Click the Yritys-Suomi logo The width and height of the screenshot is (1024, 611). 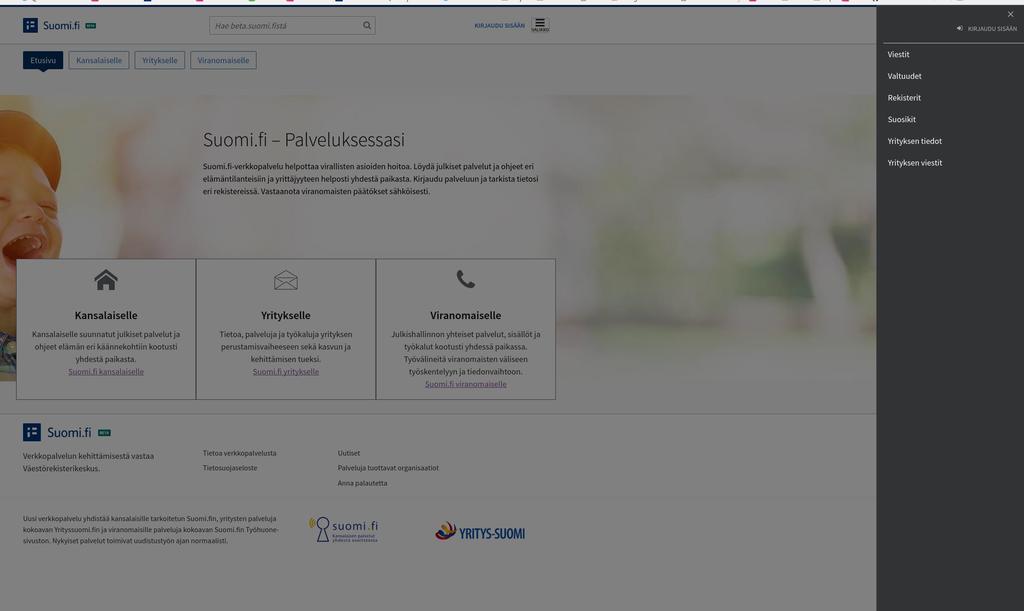point(480,531)
